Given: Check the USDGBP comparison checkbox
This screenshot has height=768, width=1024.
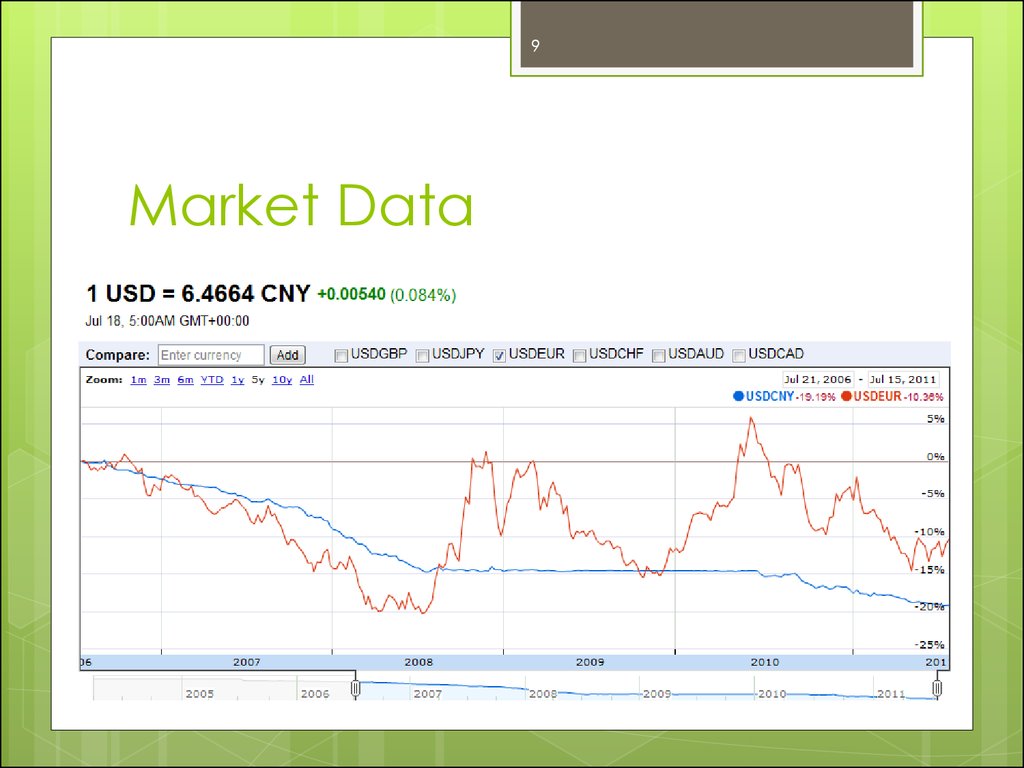Looking at the screenshot, I should tap(341, 356).
